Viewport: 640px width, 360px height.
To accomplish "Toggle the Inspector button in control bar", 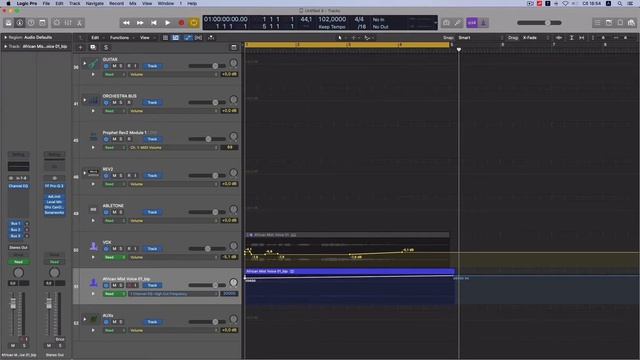I will pyautogui.click(x=20, y=23).
